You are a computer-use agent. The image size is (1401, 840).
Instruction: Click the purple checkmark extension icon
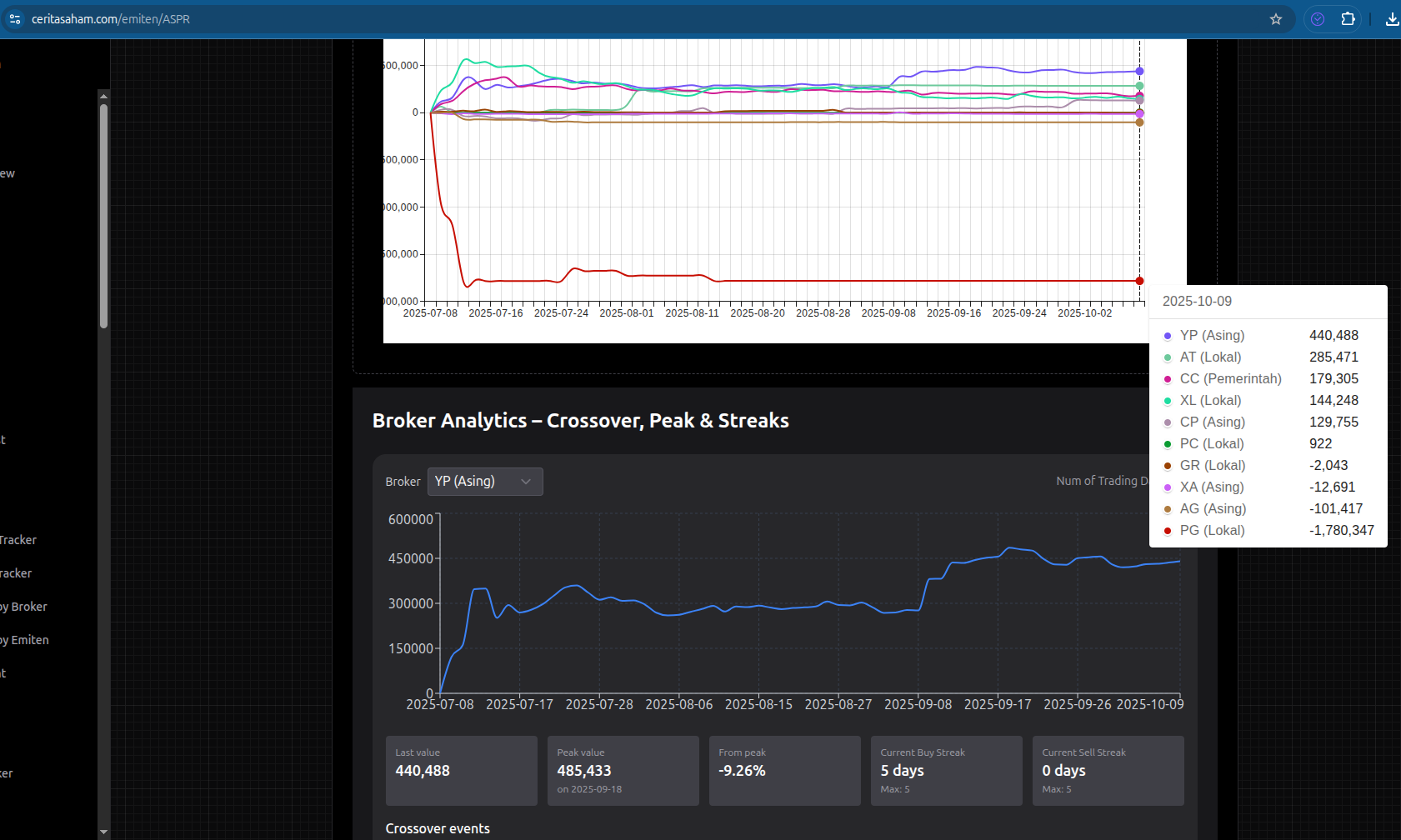click(x=1318, y=19)
